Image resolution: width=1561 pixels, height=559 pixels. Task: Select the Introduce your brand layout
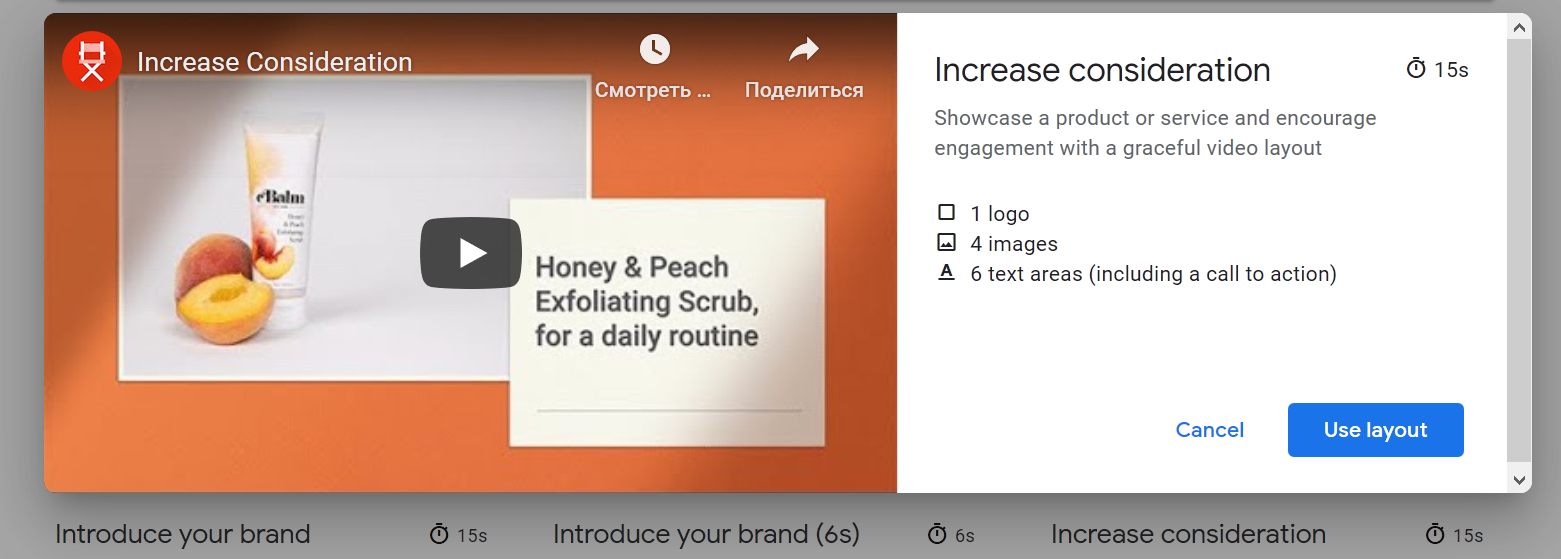click(x=183, y=534)
